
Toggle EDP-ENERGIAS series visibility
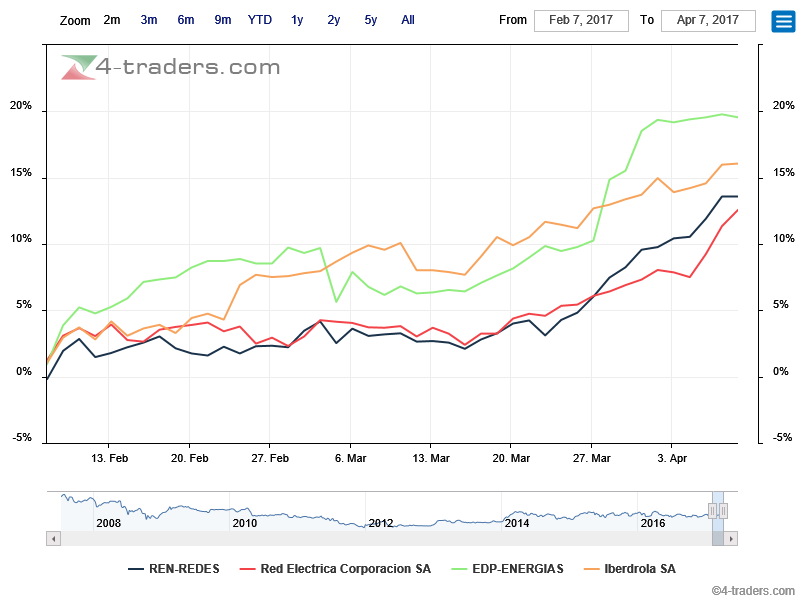508,569
